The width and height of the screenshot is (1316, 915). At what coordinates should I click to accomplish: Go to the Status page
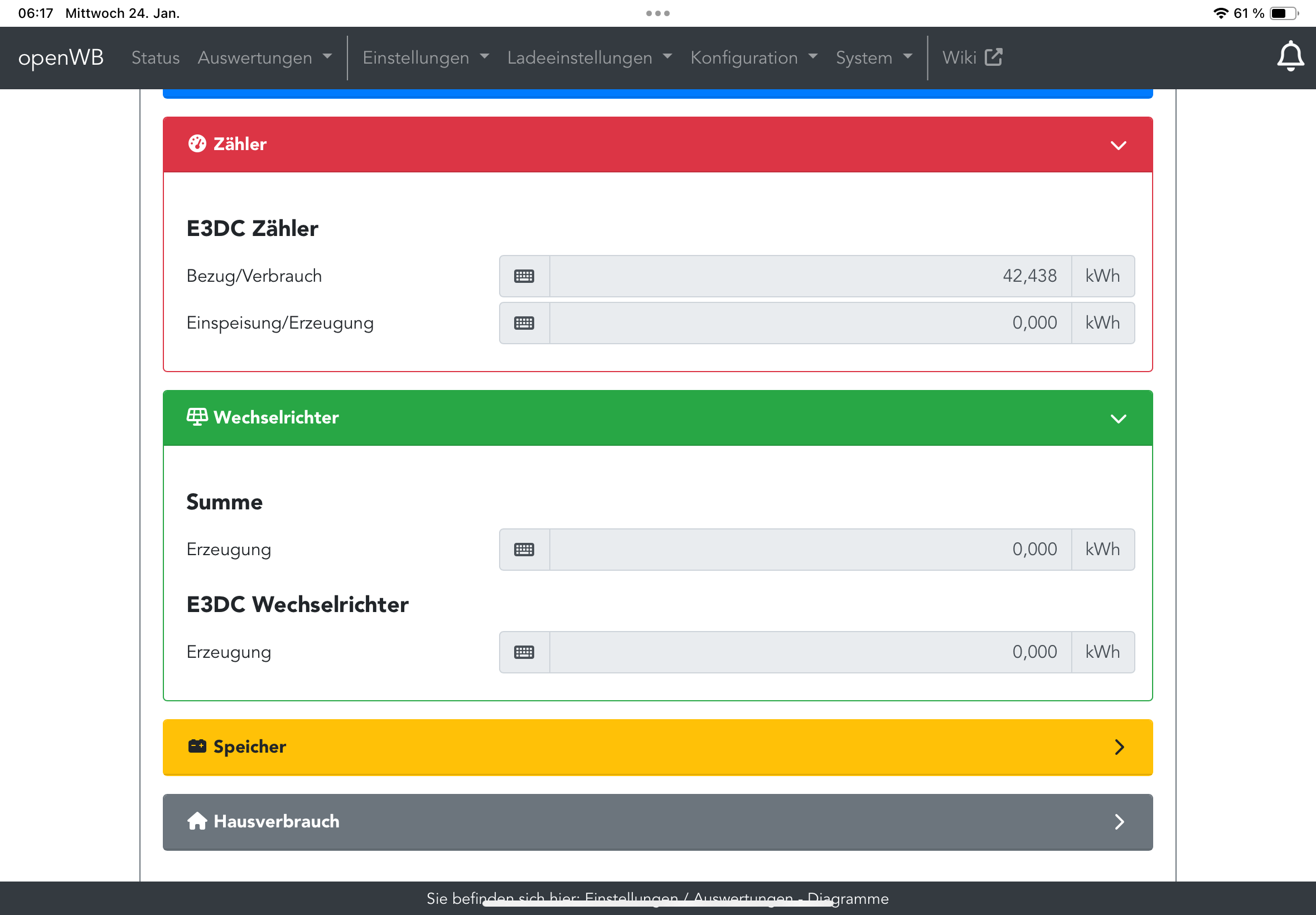pos(155,57)
